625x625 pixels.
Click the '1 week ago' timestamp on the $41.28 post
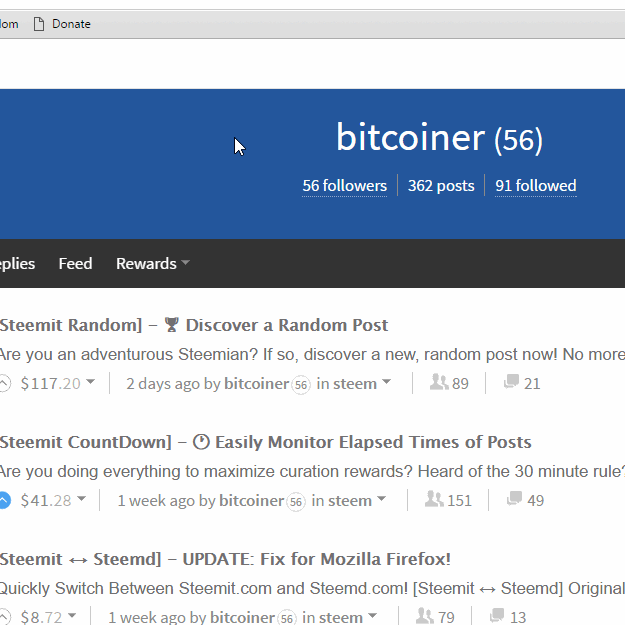coord(156,500)
